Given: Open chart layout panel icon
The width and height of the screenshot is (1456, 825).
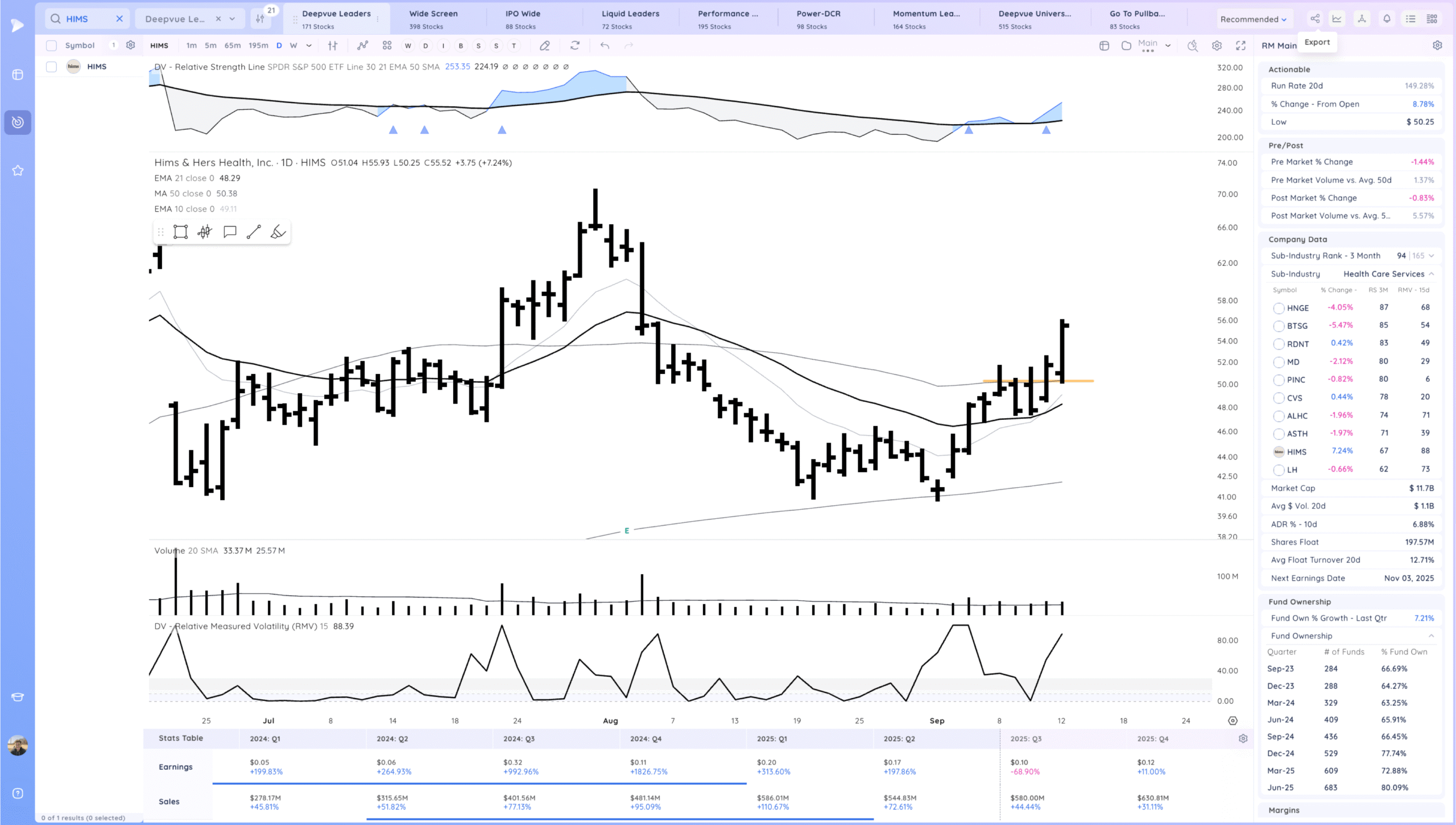Looking at the screenshot, I should coord(1104,46).
